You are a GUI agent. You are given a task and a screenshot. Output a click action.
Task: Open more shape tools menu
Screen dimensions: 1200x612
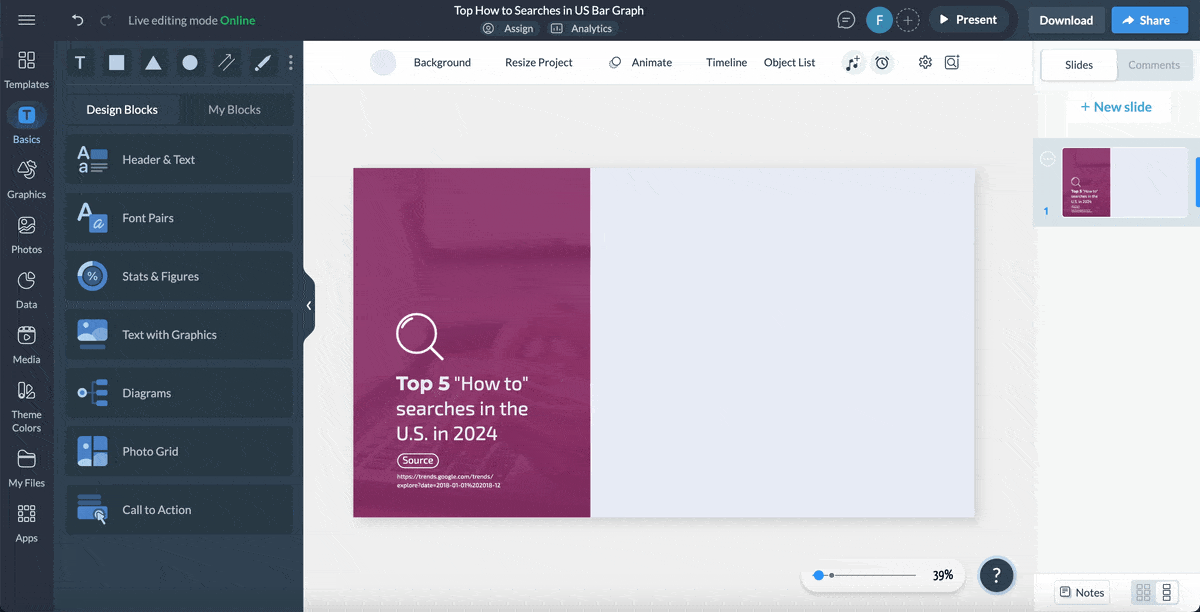[291, 63]
